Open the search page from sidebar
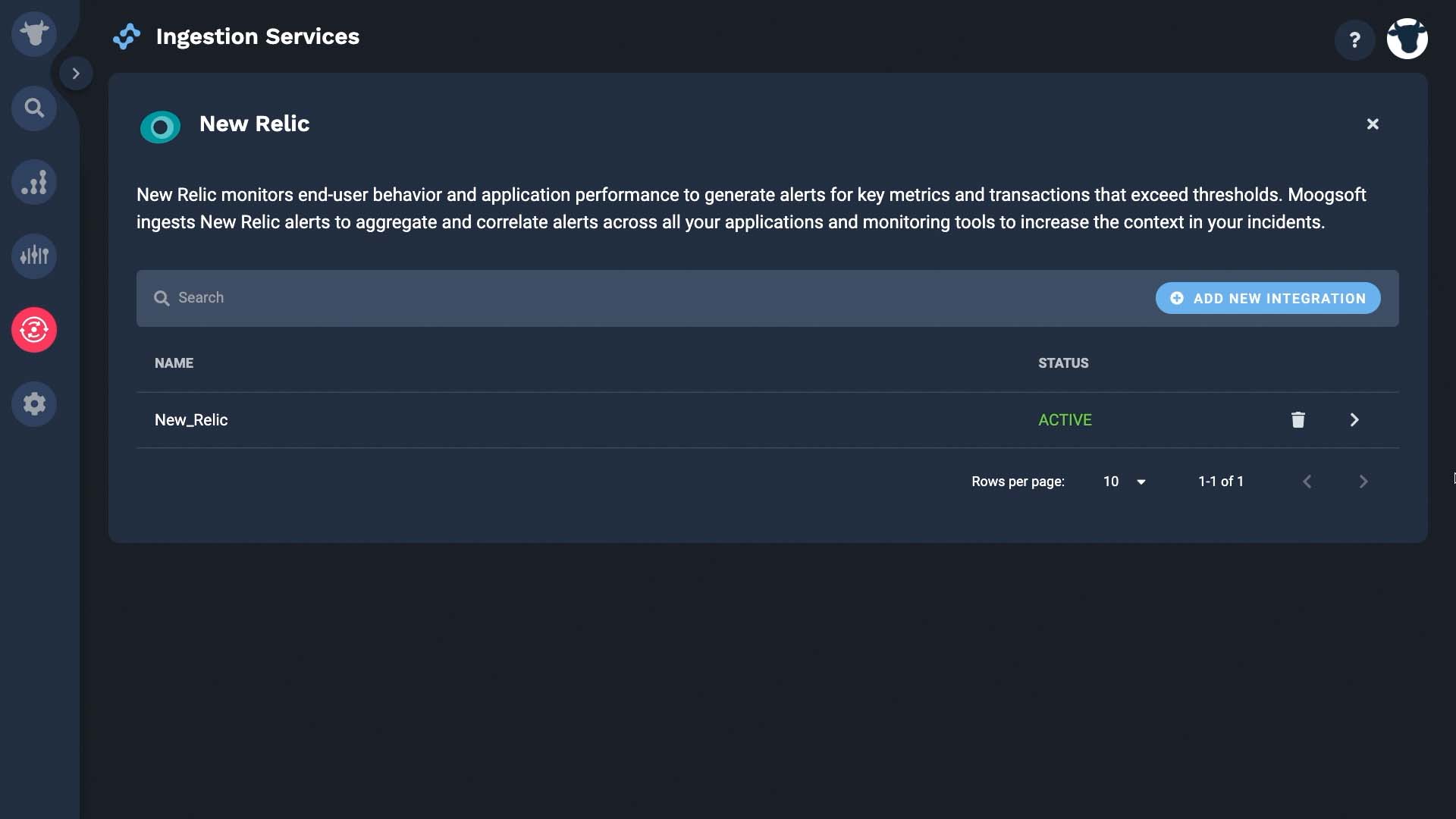The width and height of the screenshot is (1456, 819). [x=34, y=108]
